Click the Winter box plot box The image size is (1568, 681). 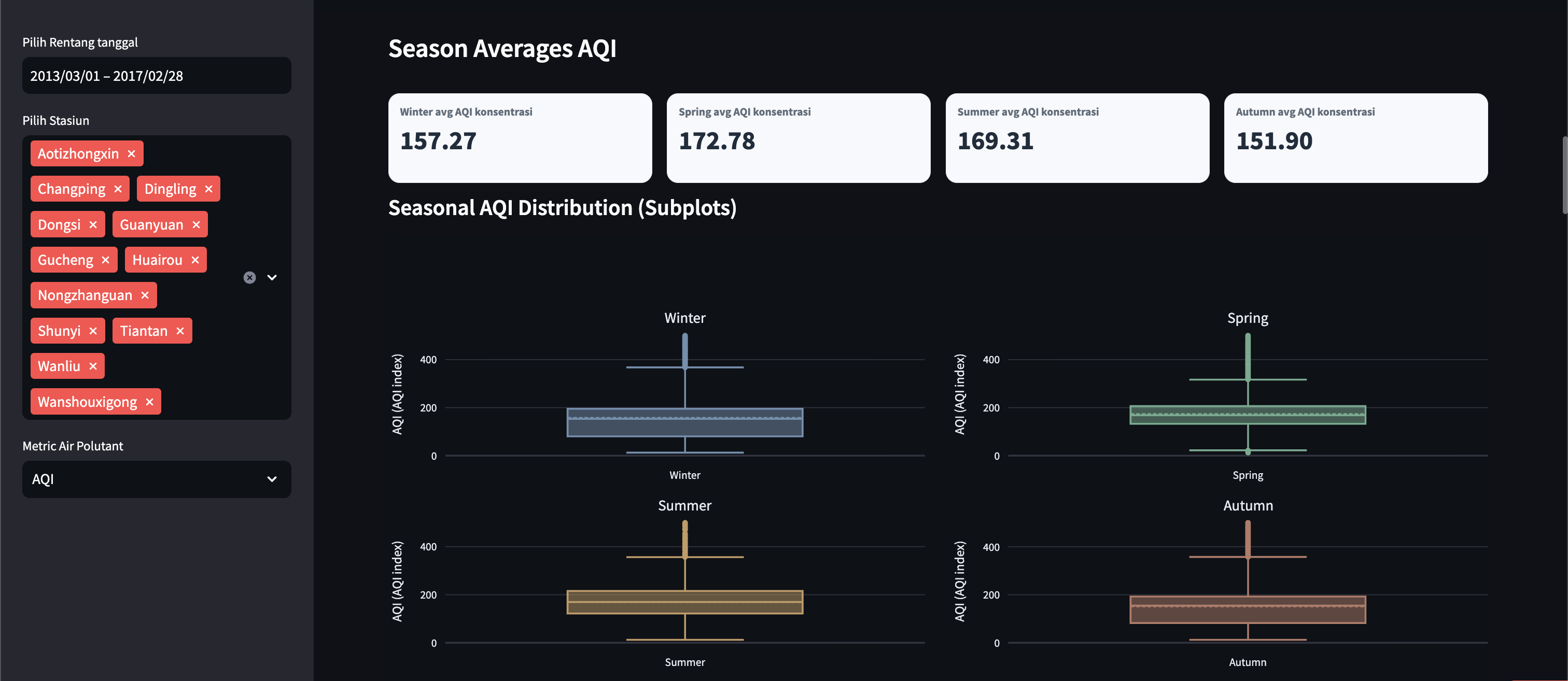click(685, 422)
